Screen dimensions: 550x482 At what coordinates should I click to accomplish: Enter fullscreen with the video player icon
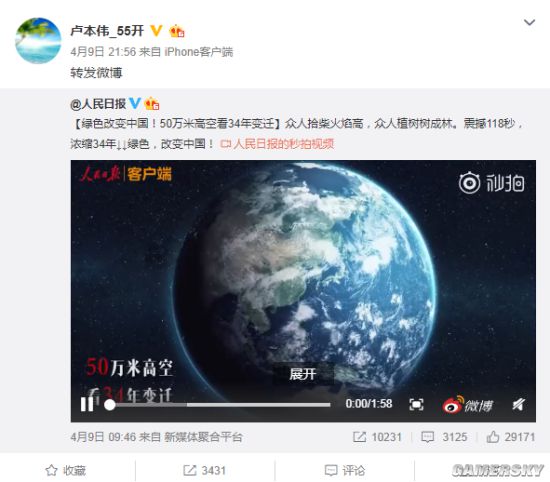tap(416, 404)
